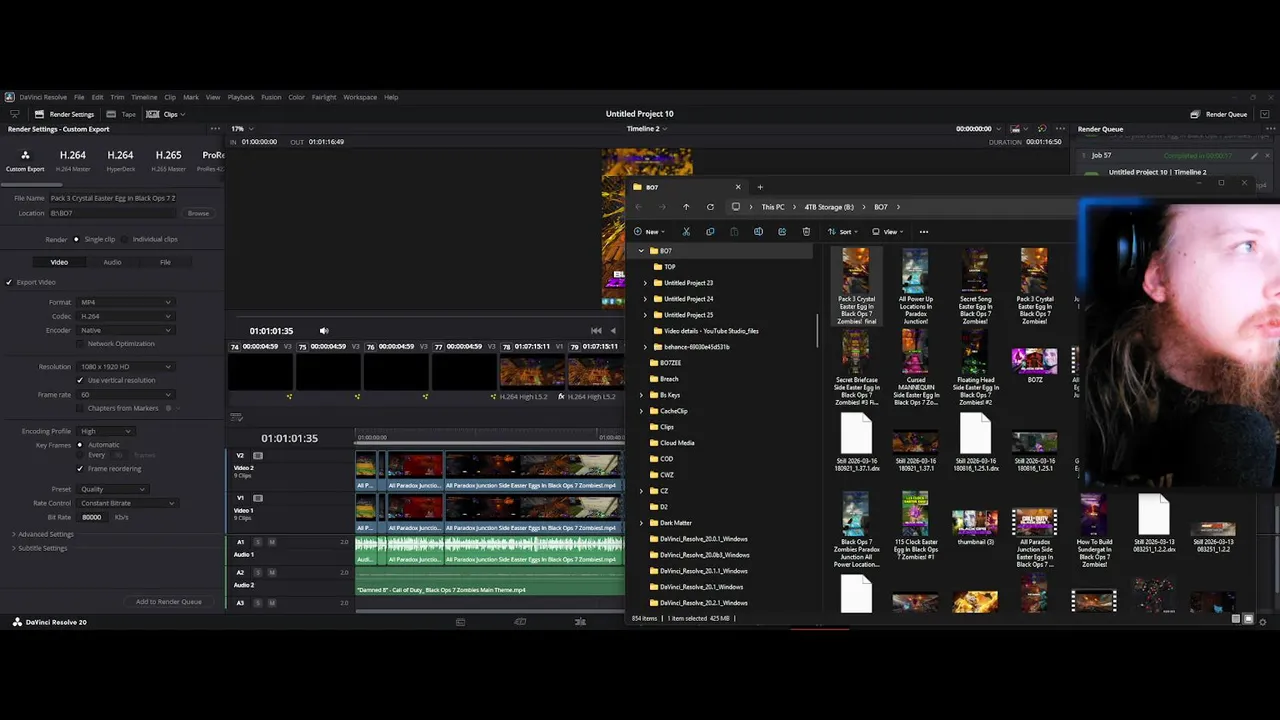1280x720 pixels.
Task: Open the Playback menu
Action: [x=241, y=97]
